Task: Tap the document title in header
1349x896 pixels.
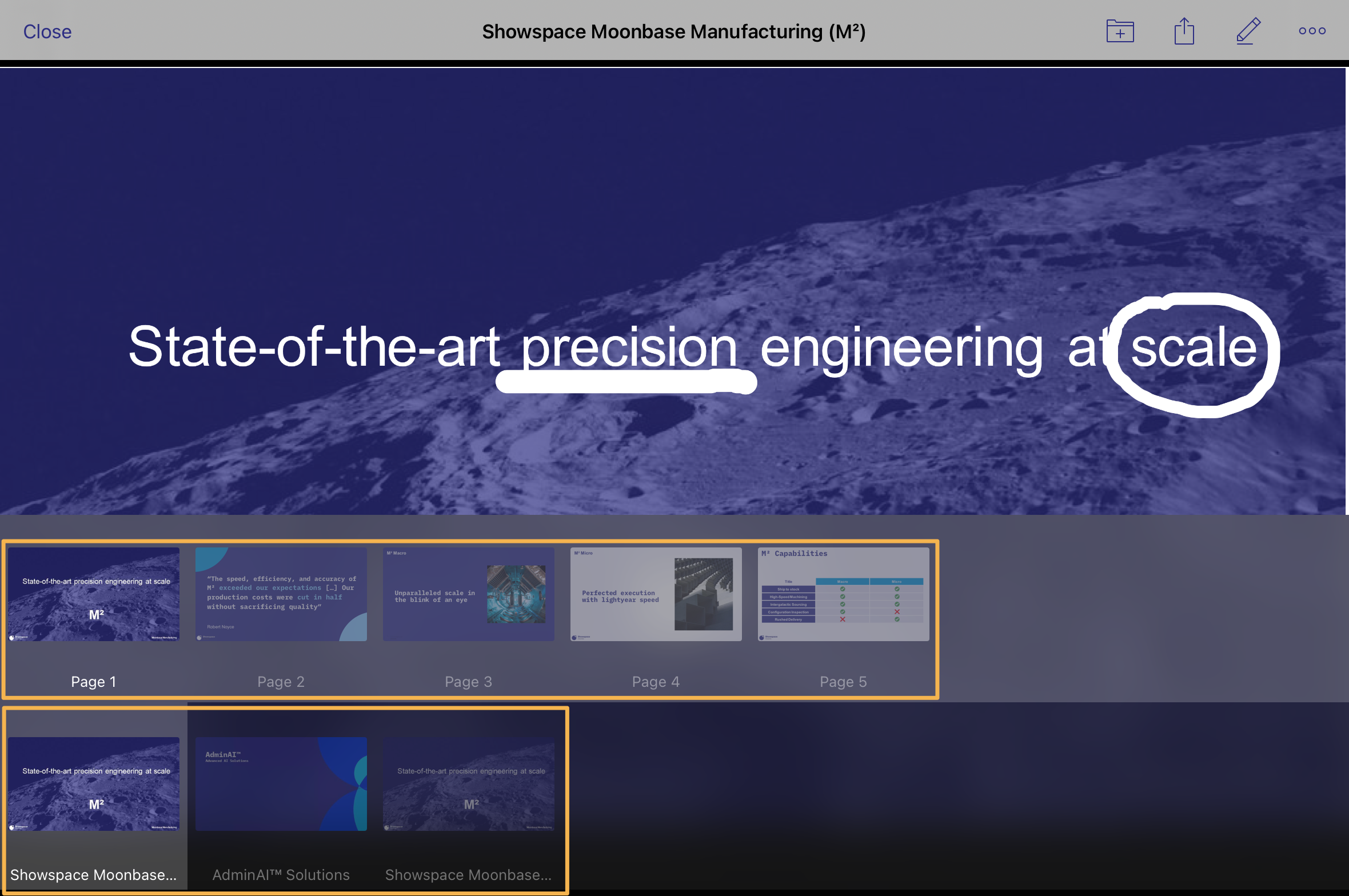Action: (x=673, y=31)
